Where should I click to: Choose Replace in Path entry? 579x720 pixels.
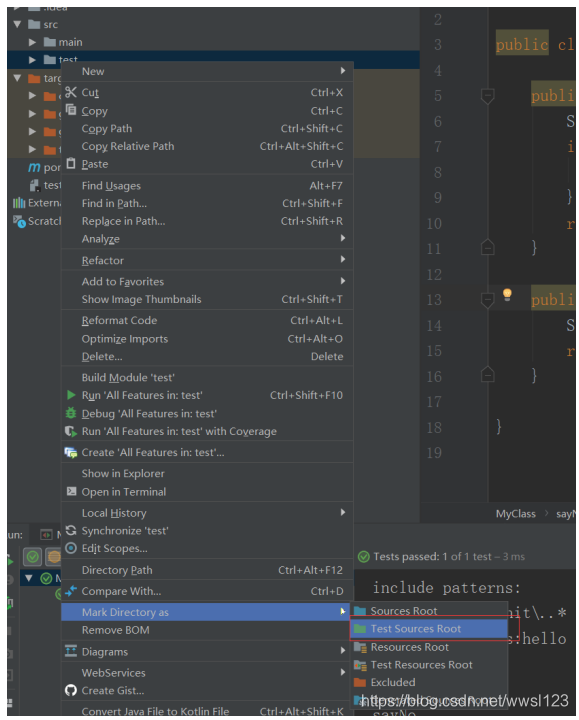[207, 221]
